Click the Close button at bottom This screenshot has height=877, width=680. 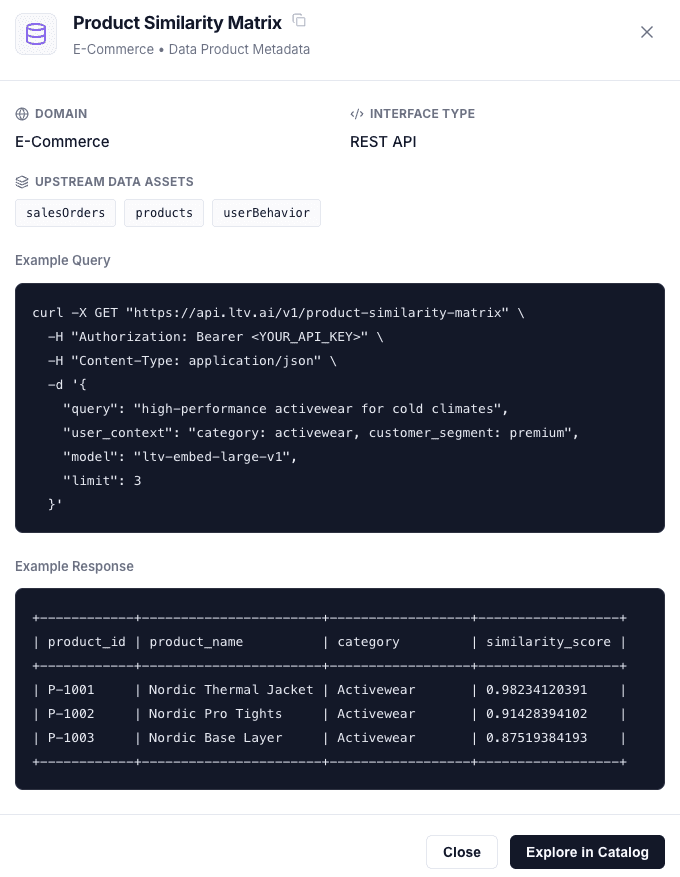tap(462, 852)
